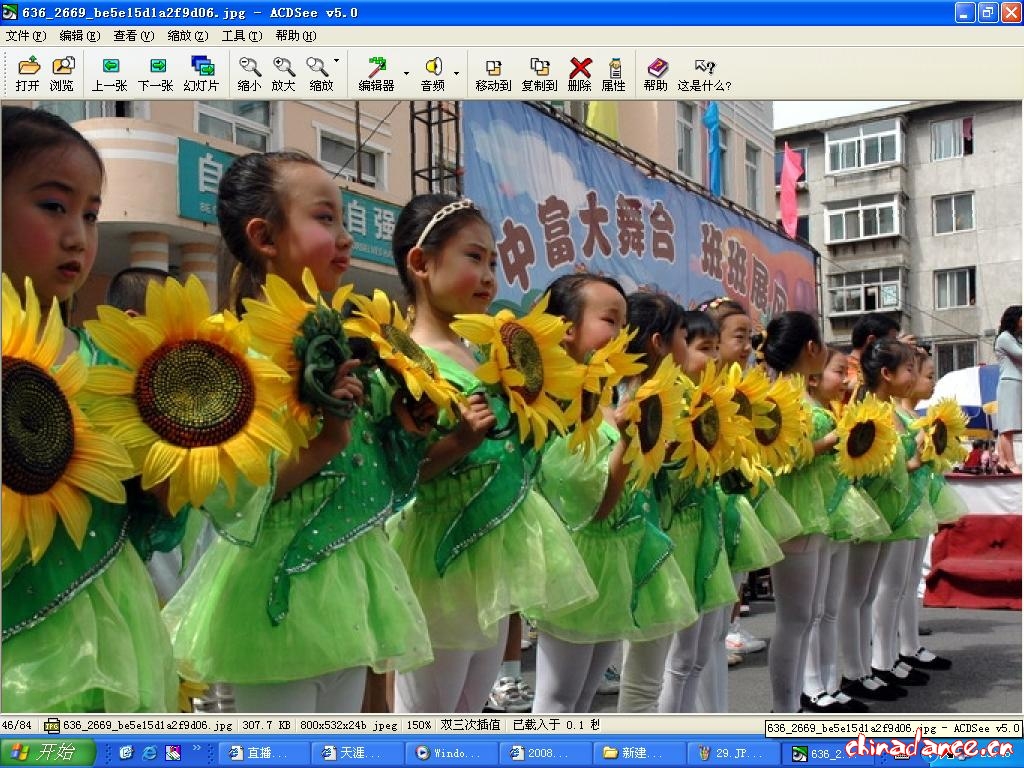Screen dimensions: 1024x768
Task: Expand the Zoom (缩放) dropdown arrow
Action: [x=337, y=62]
